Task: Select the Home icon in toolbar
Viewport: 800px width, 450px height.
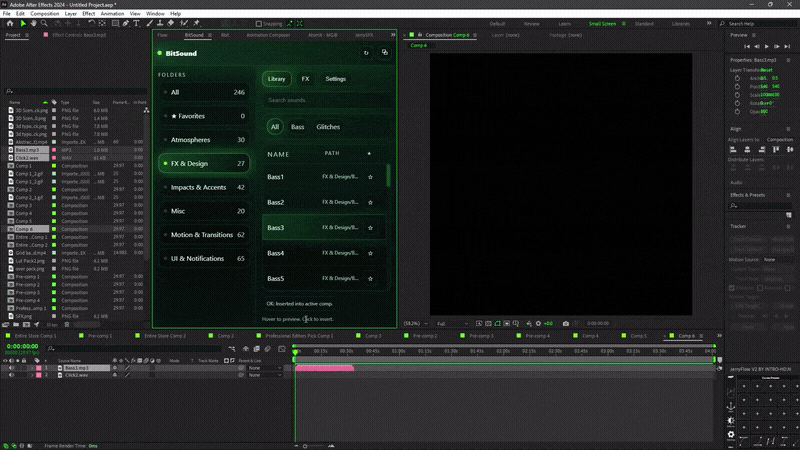Action: [10, 23]
